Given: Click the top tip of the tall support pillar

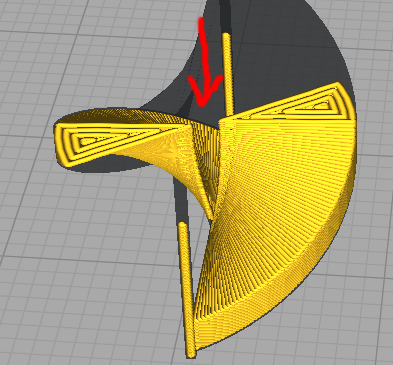Looking at the screenshot, I should click(x=227, y=35).
